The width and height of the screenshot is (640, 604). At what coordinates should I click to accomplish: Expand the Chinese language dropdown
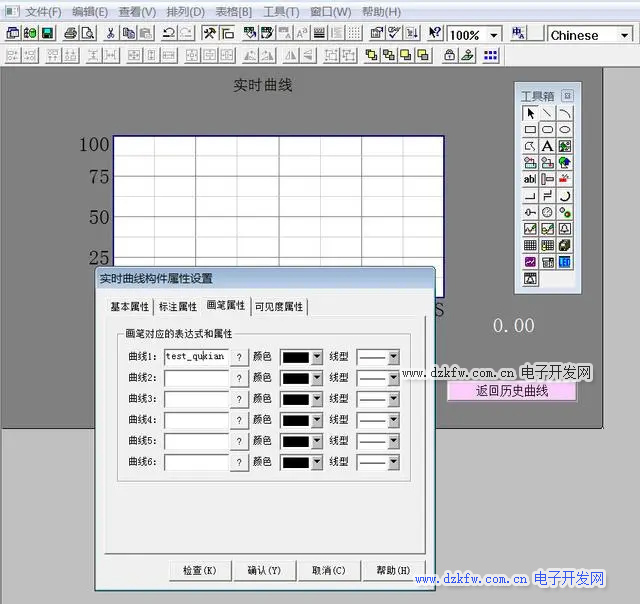click(x=625, y=35)
